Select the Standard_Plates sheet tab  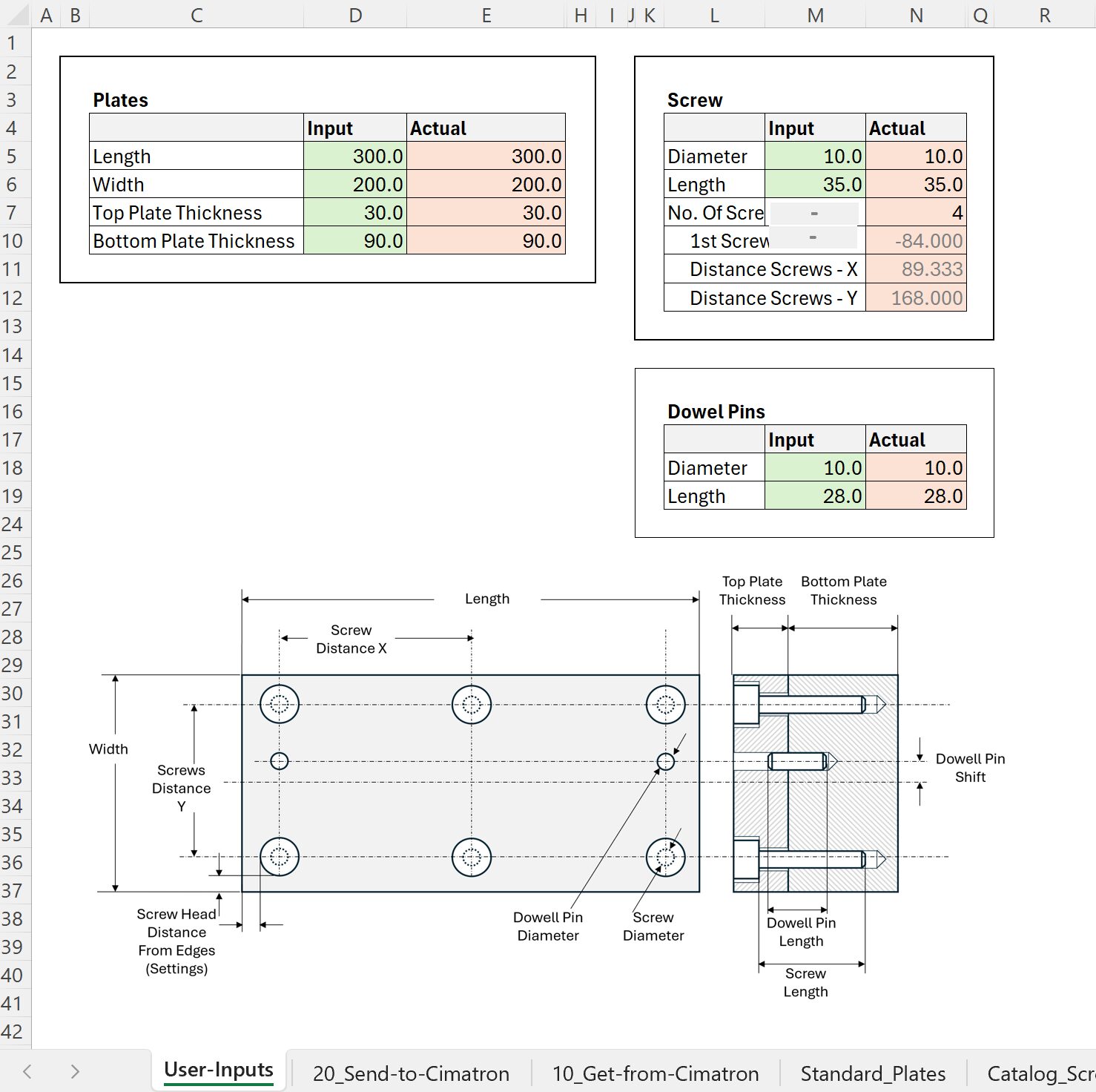coord(872,1073)
